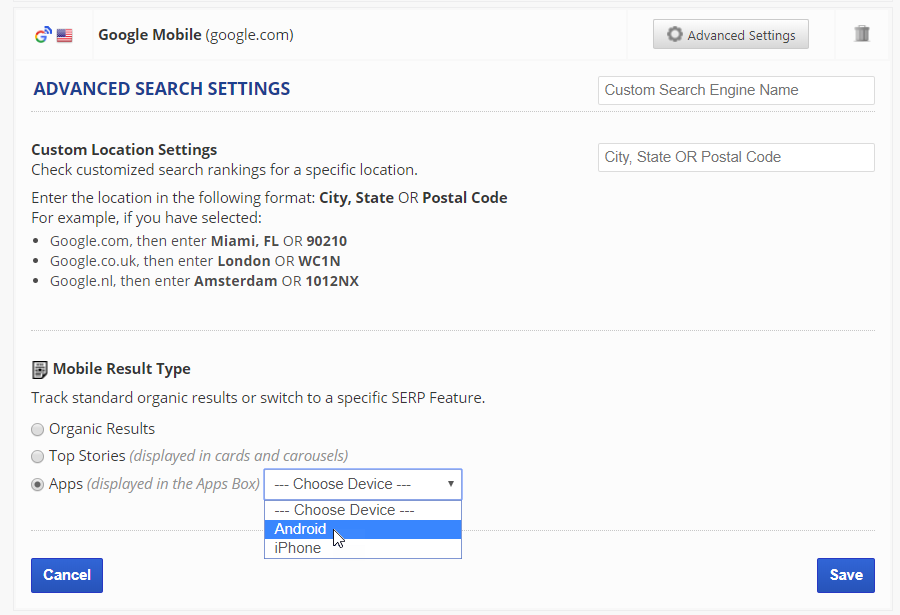Screen dimensions: 900x615
Task: Choose the Top Stories radio option
Action: click(38, 456)
